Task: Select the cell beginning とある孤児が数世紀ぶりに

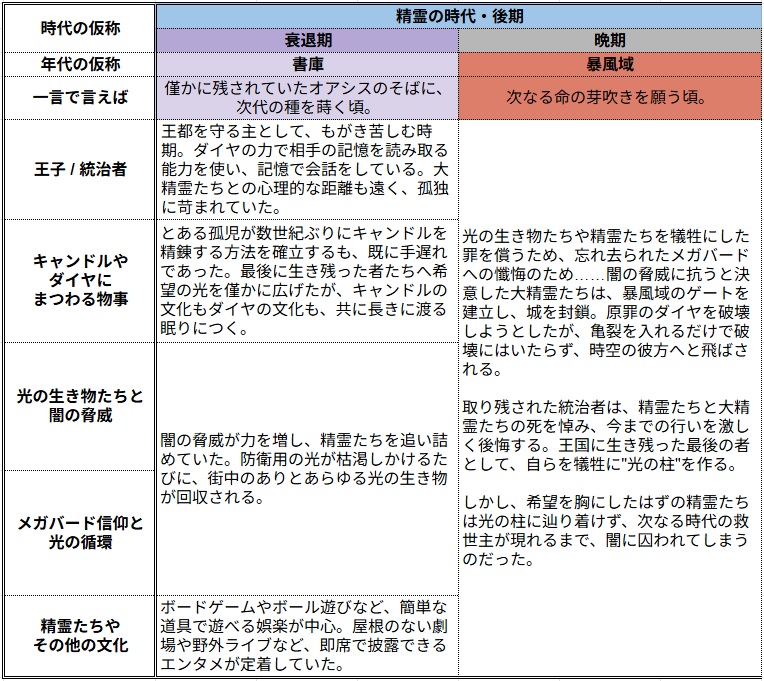Action: [x=306, y=280]
